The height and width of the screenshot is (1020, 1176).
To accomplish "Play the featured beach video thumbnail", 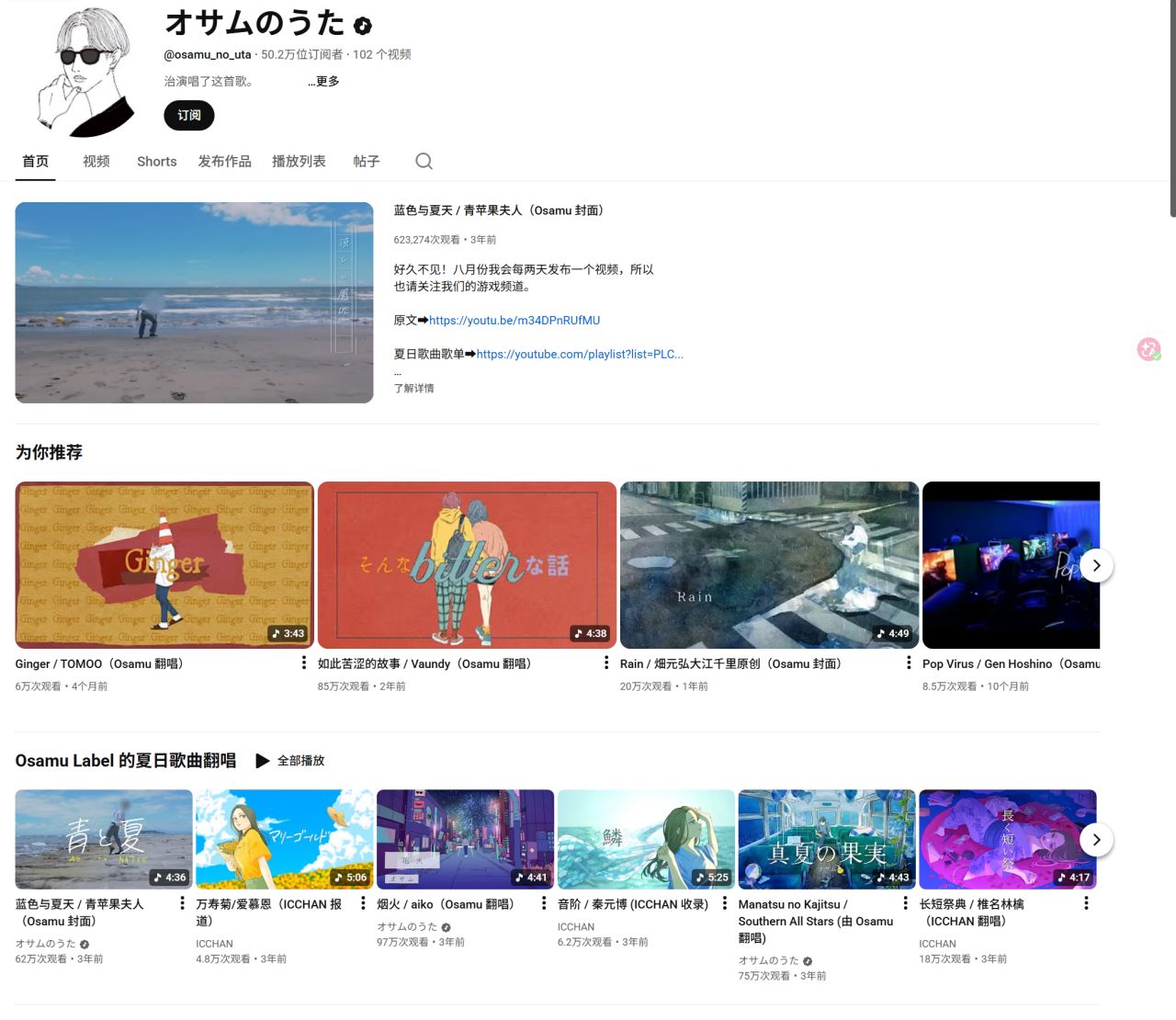I will [195, 303].
